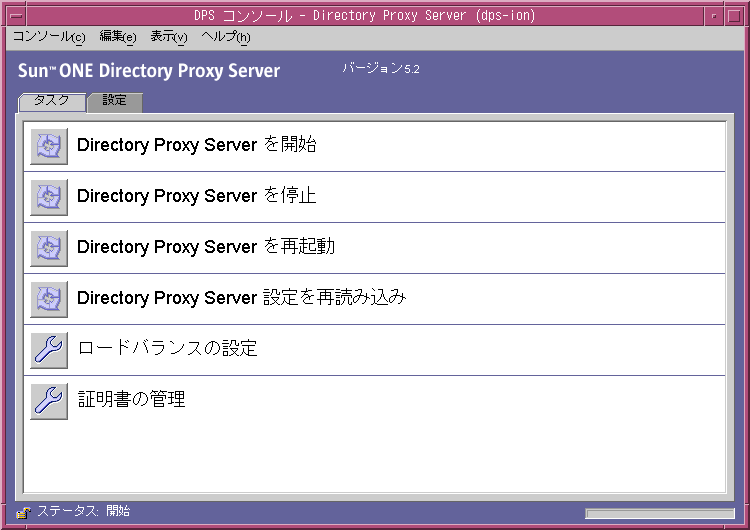Click the Sun ONE Directory Proxy Server heading

pos(149,71)
